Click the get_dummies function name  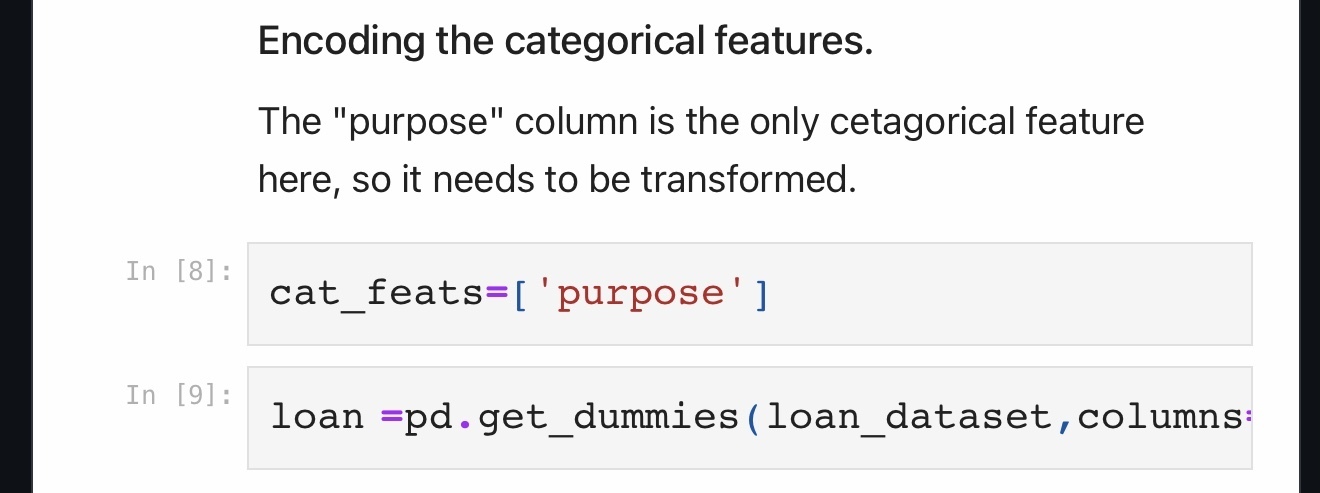click(607, 417)
